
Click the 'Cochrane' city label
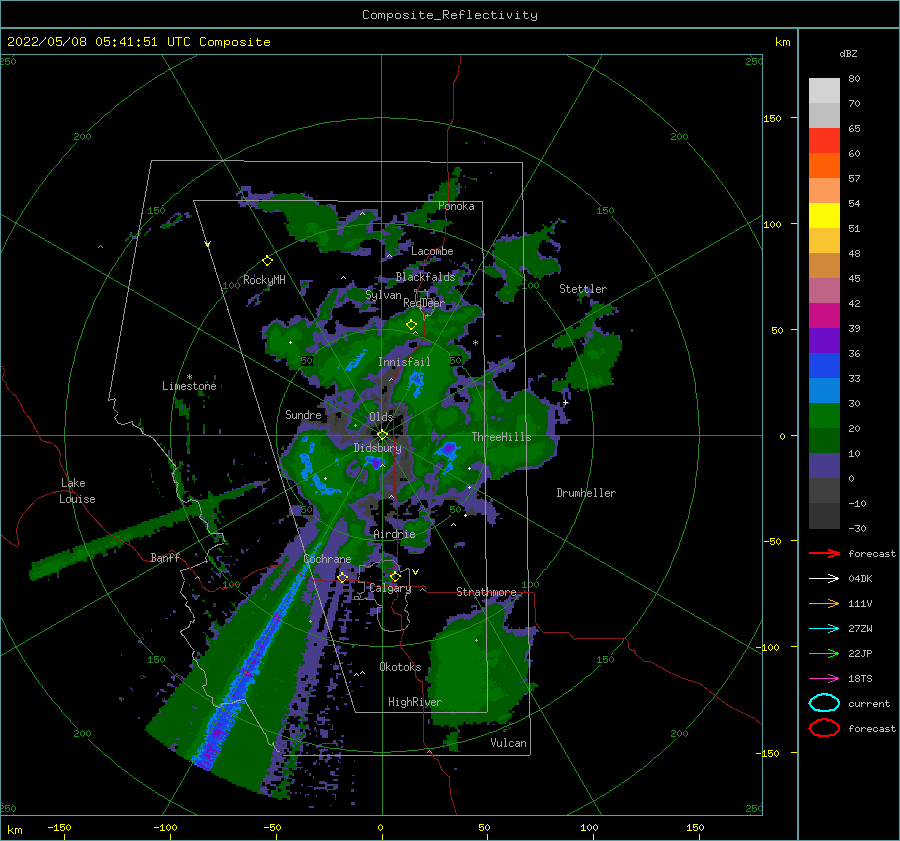click(x=327, y=559)
